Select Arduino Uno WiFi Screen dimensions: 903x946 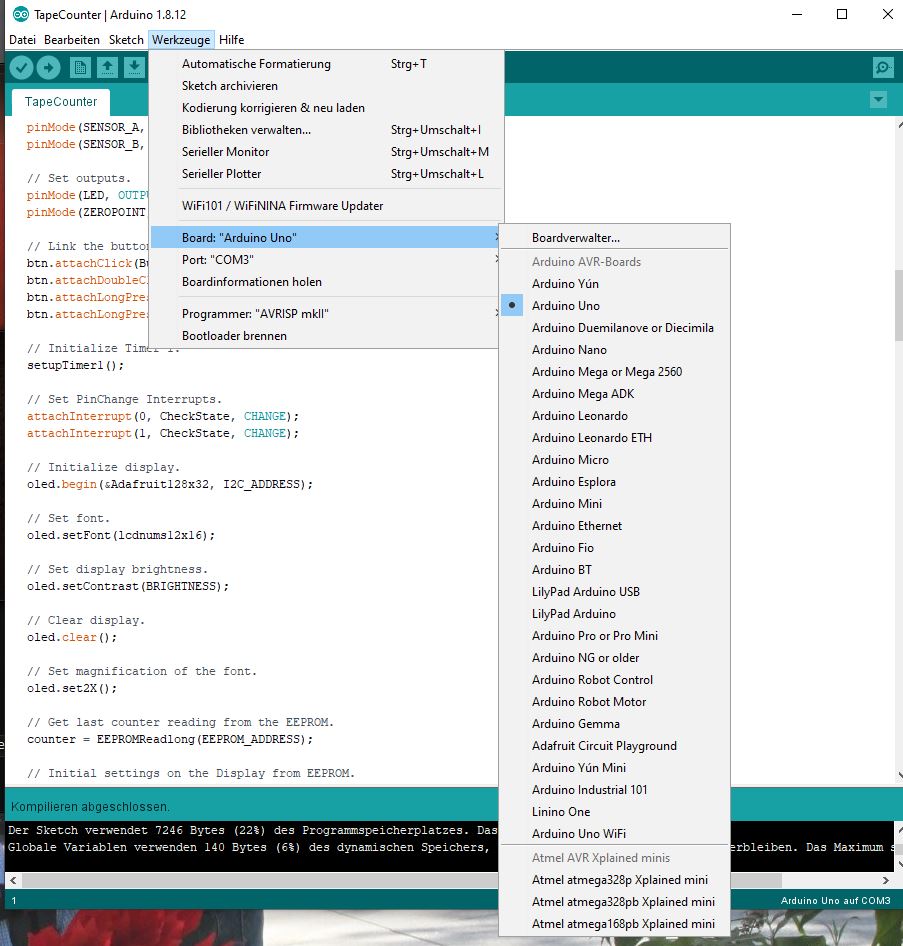[615, 834]
